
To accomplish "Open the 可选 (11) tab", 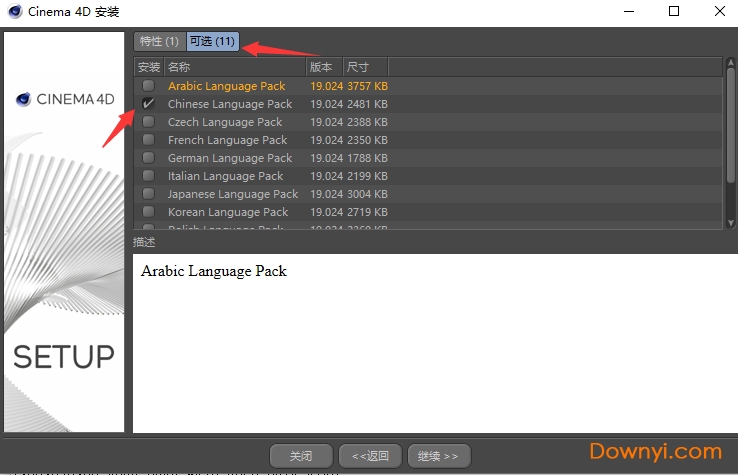I will click(212, 42).
